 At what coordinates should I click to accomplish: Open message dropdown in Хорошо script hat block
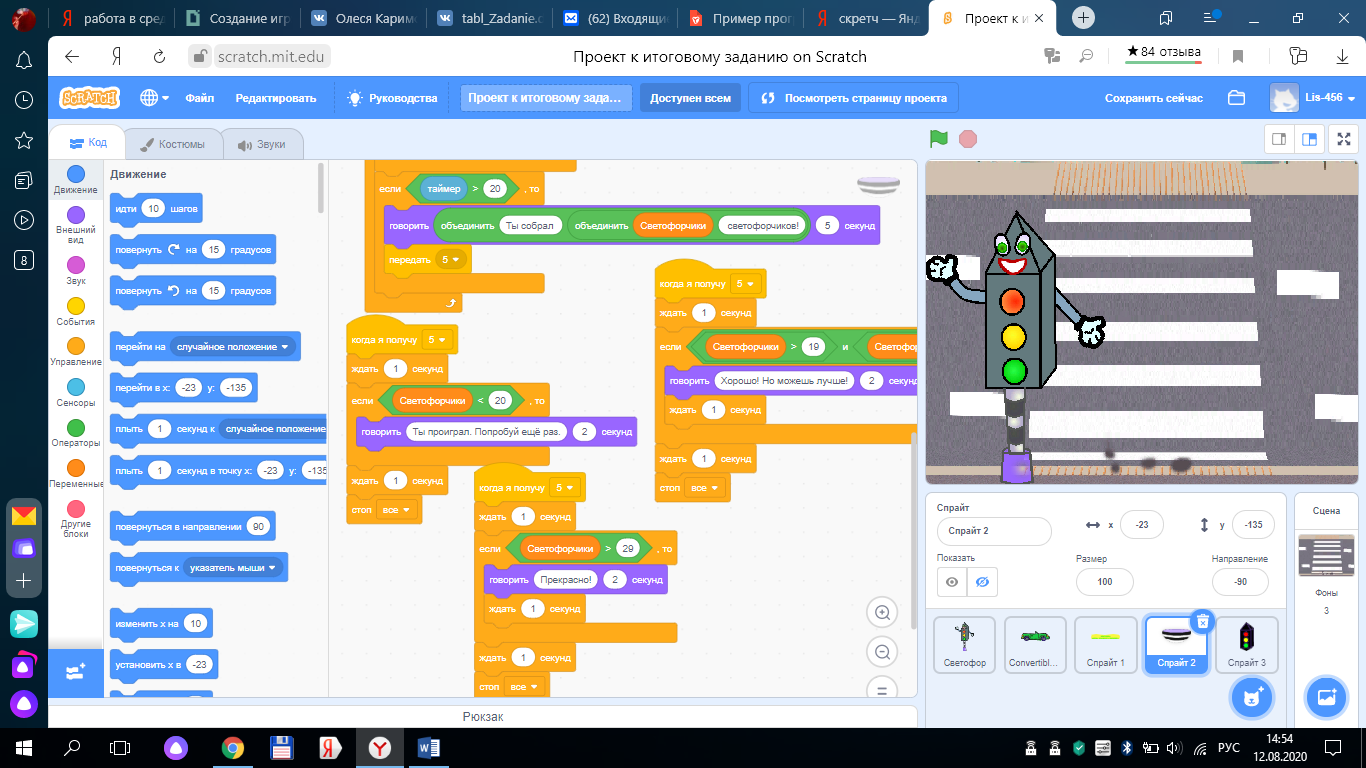click(746, 284)
